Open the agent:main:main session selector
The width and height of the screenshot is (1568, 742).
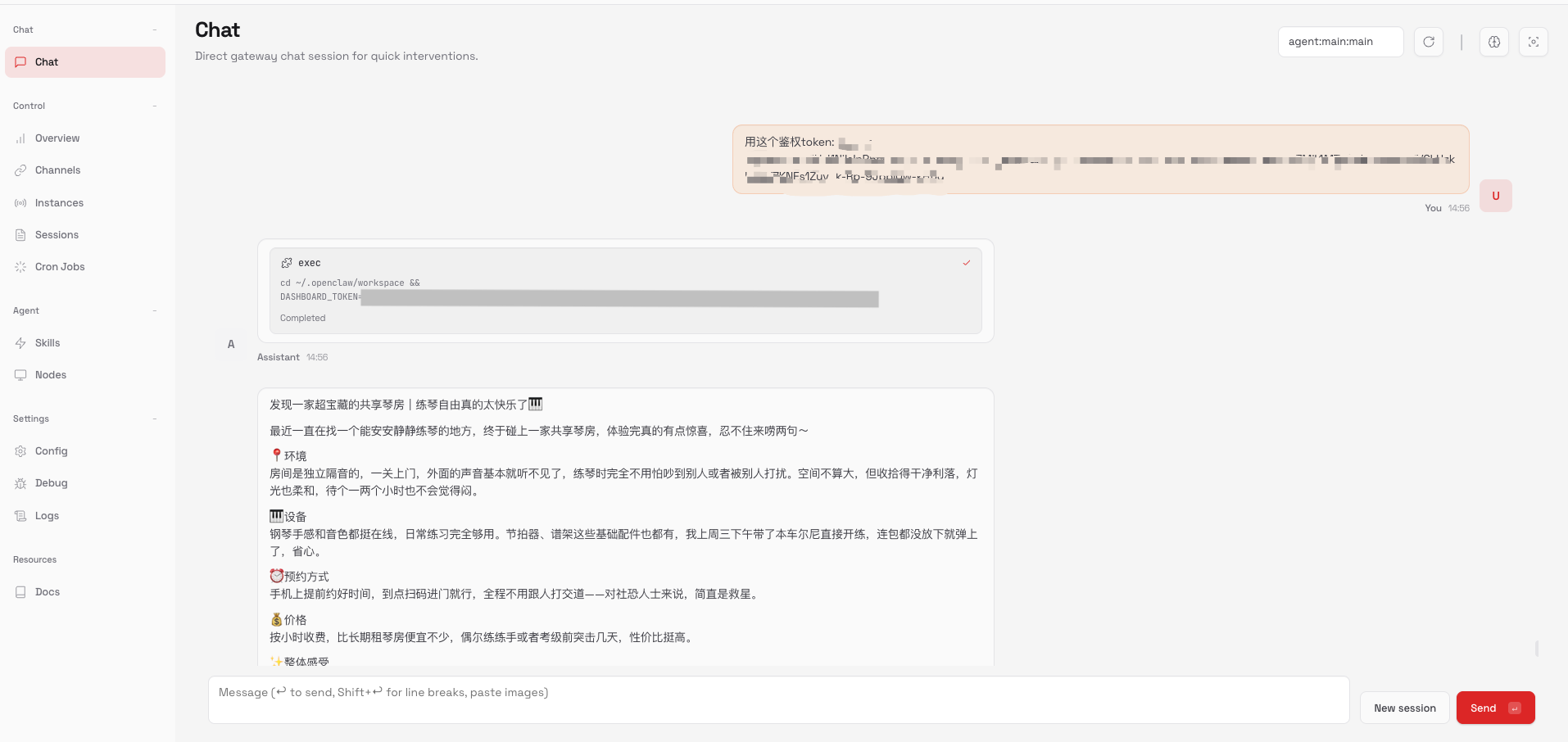point(1340,42)
